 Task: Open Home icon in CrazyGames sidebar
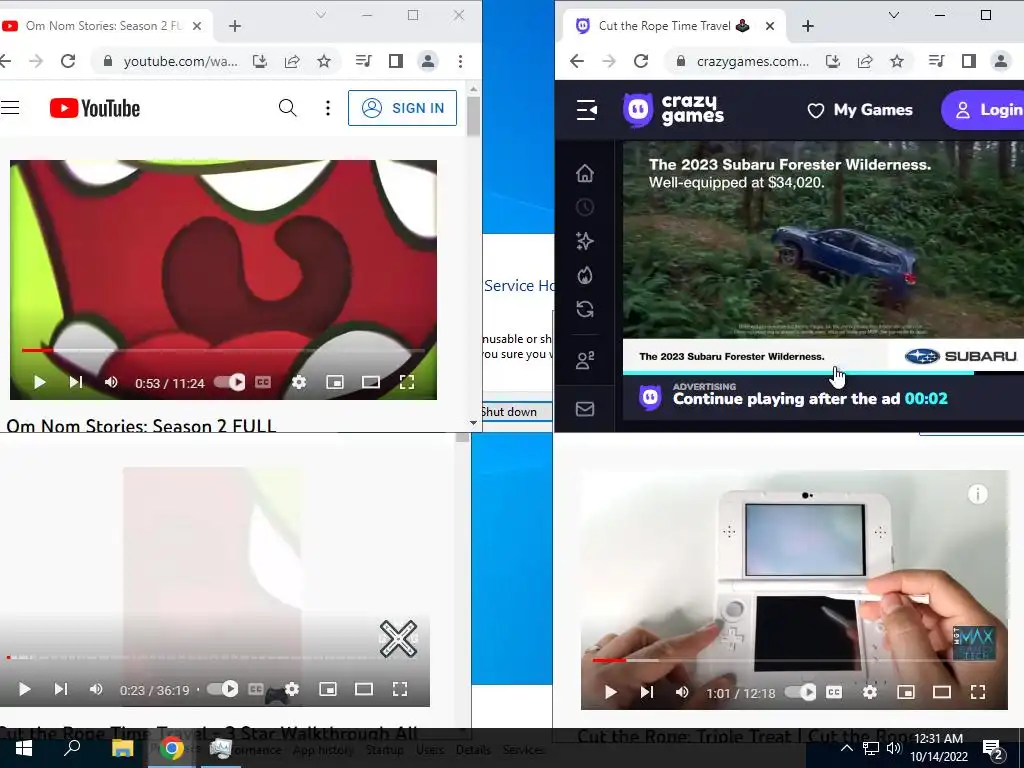pos(585,173)
